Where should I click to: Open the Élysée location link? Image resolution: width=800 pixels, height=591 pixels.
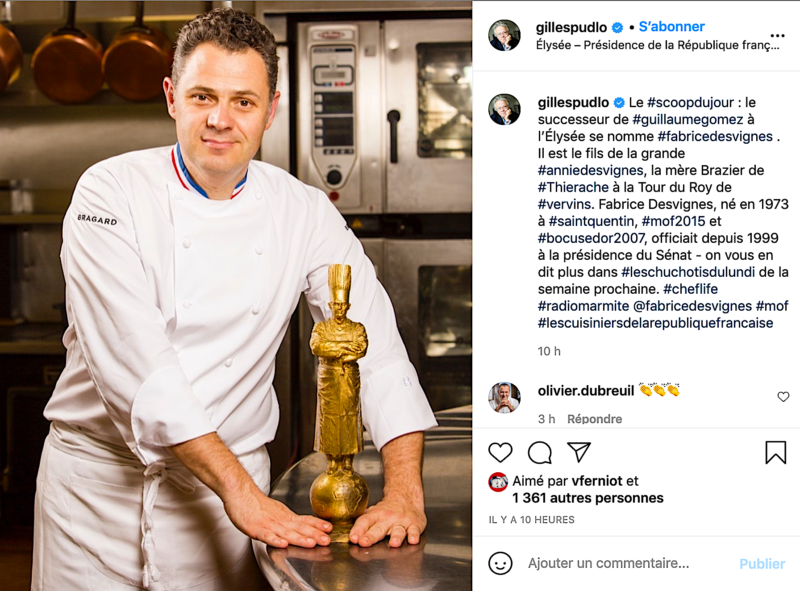coord(658,45)
